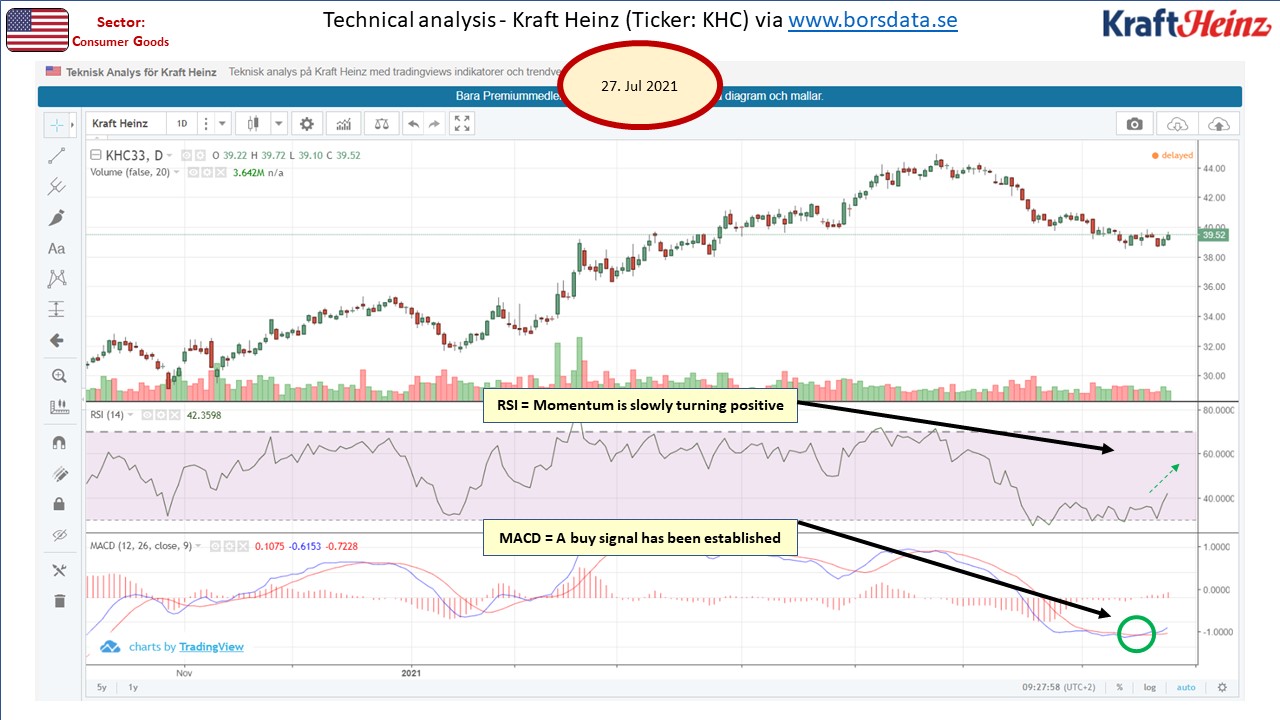Open the charts by TradingView link
This screenshot has height=720, width=1280.
pyautogui.click(x=186, y=647)
